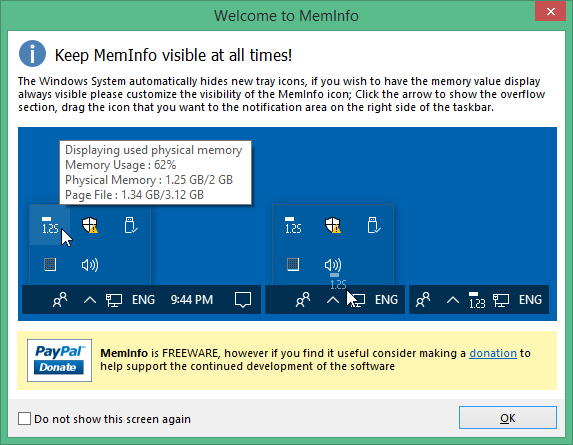Click the People icon in the left taskbar

click(60, 300)
